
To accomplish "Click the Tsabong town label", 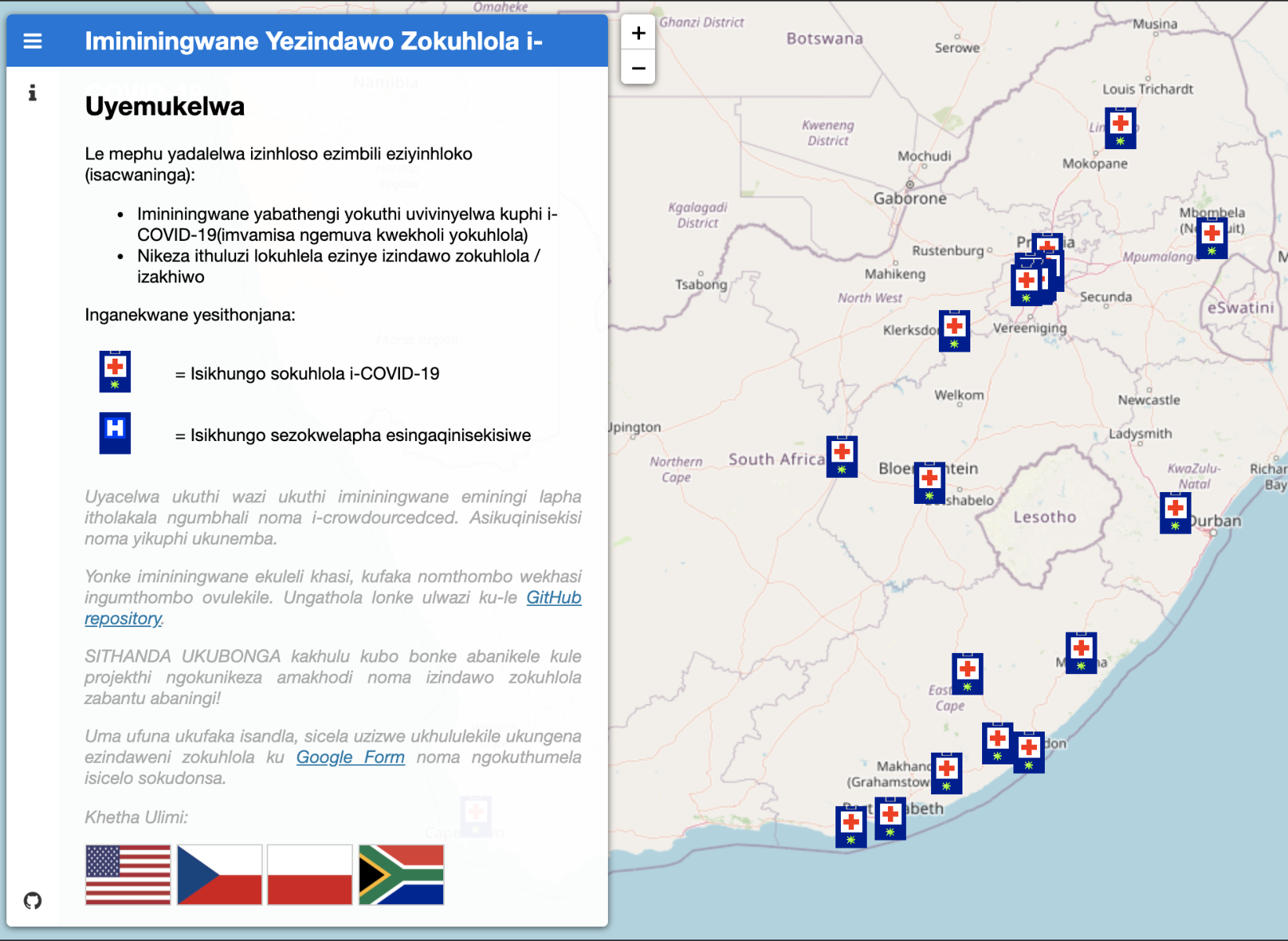I will [701, 284].
